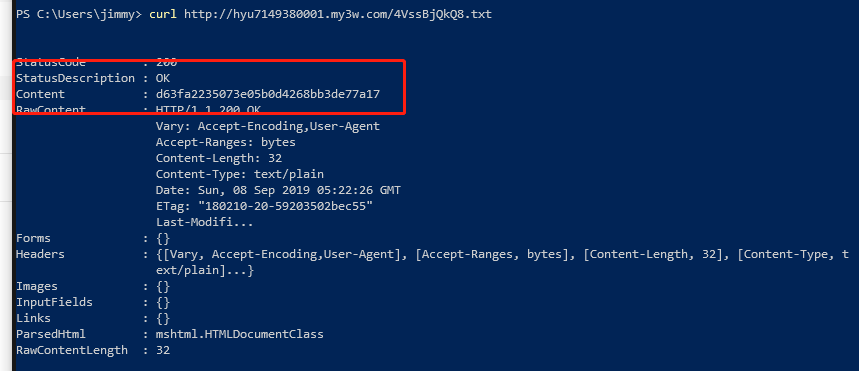Click the Forms property label
The height and width of the screenshot is (371, 859).
click(x=33, y=238)
